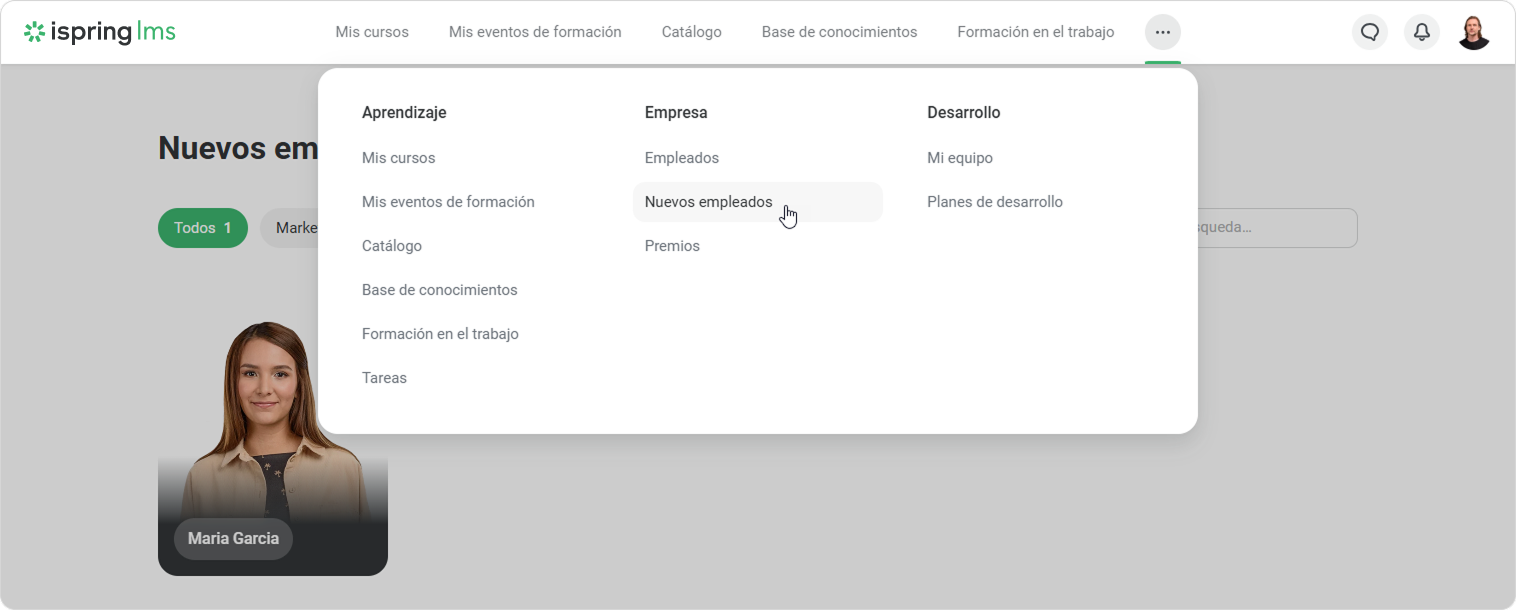The height and width of the screenshot is (610, 1516).
Task: Select the Todos filter chip
Action: (x=202, y=228)
